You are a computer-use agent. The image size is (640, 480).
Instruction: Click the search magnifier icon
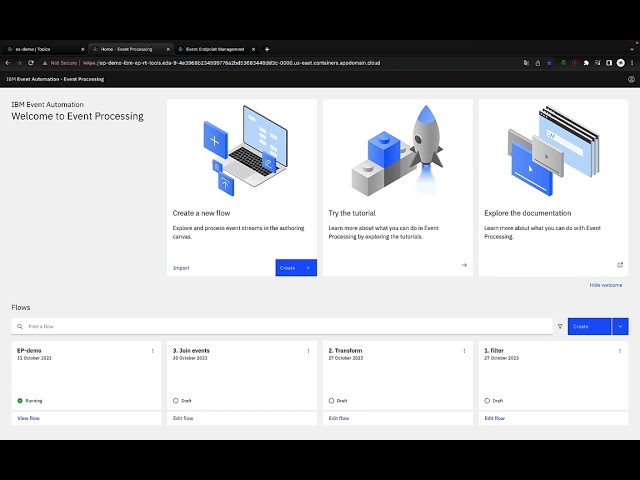click(20, 327)
